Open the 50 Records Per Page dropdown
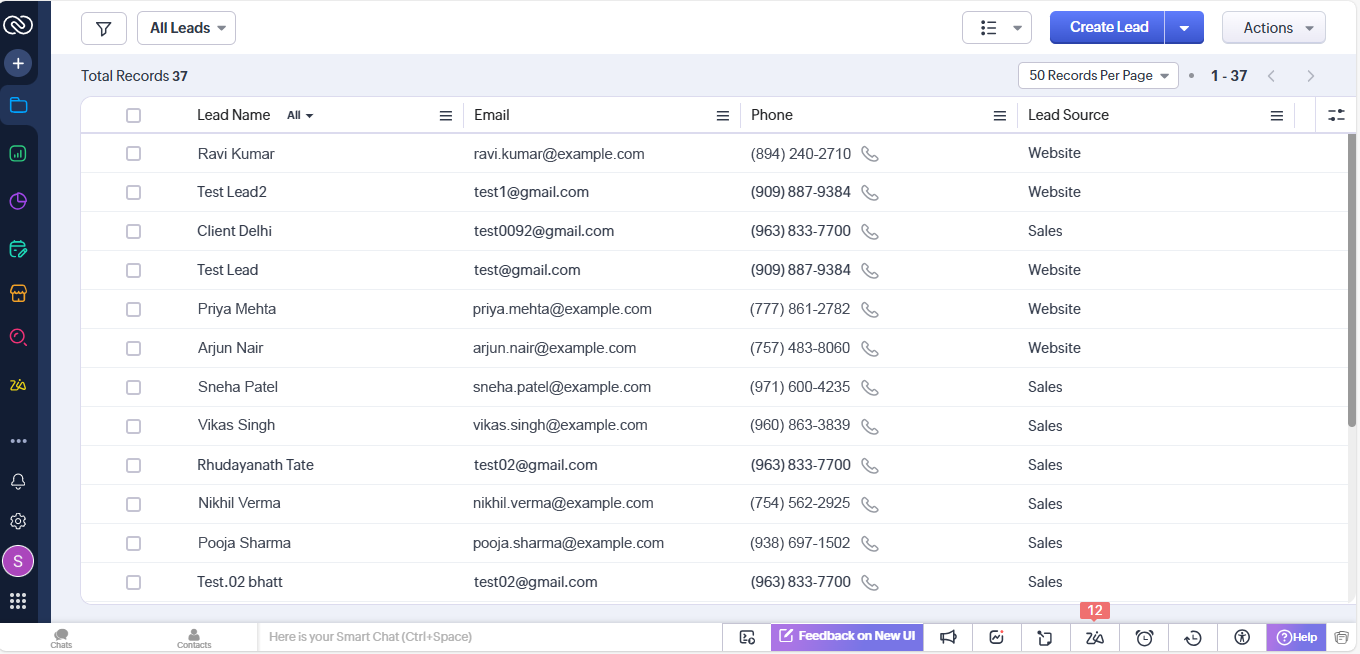 pyautogui.click(x=1098, y=76)
